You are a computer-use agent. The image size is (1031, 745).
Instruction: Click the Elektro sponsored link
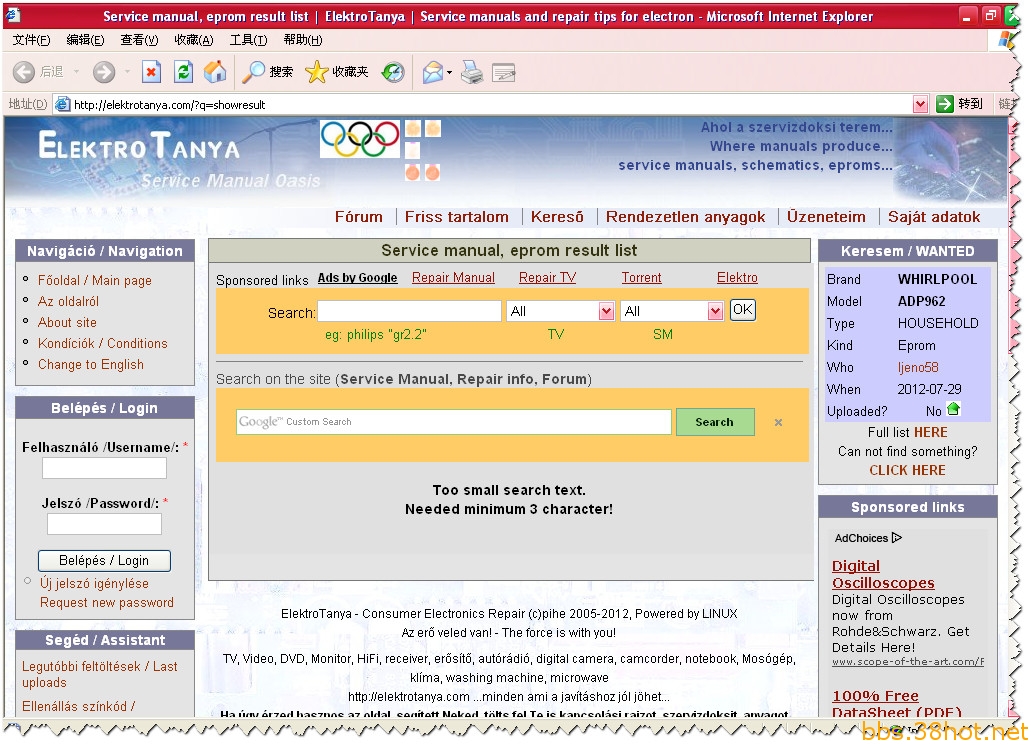pyautogui.click(x=737, y=277)
